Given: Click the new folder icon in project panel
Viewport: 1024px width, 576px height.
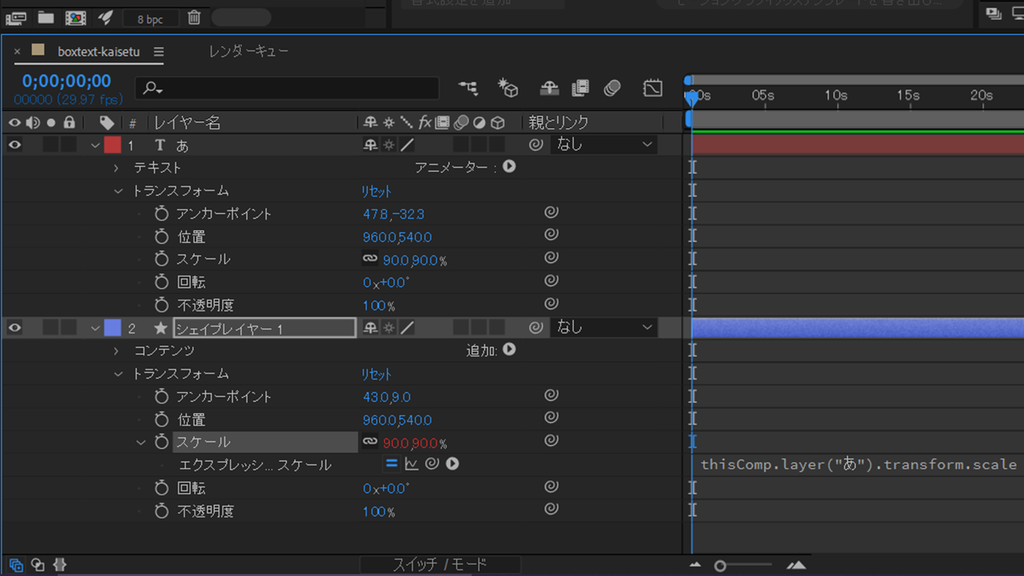Looking at the screenshot, I should coord(46,18).
